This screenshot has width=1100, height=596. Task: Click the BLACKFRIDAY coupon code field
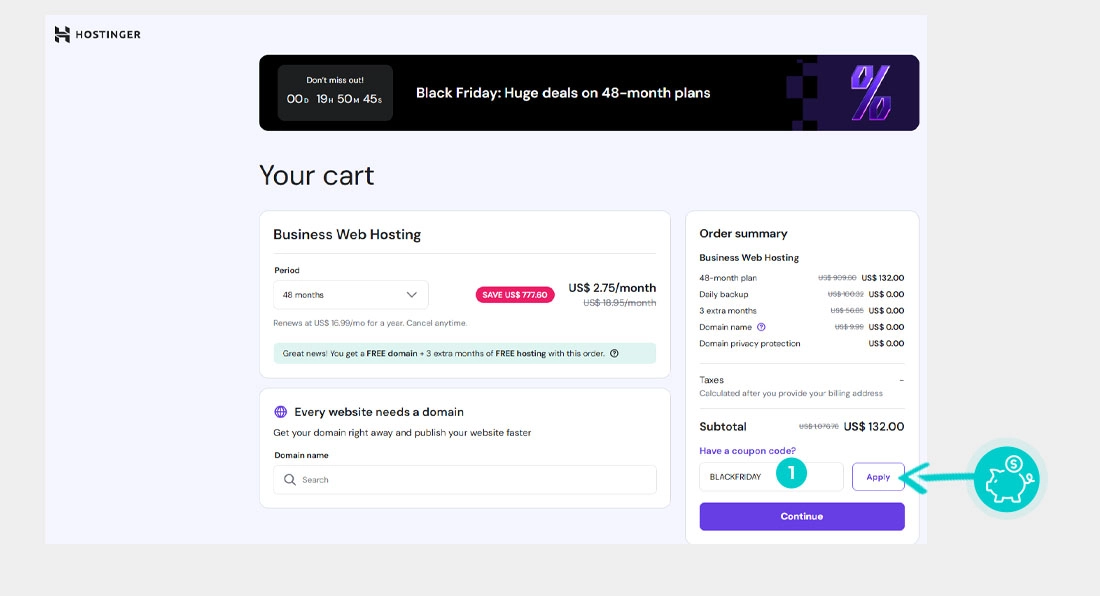(x=740, y=477)
